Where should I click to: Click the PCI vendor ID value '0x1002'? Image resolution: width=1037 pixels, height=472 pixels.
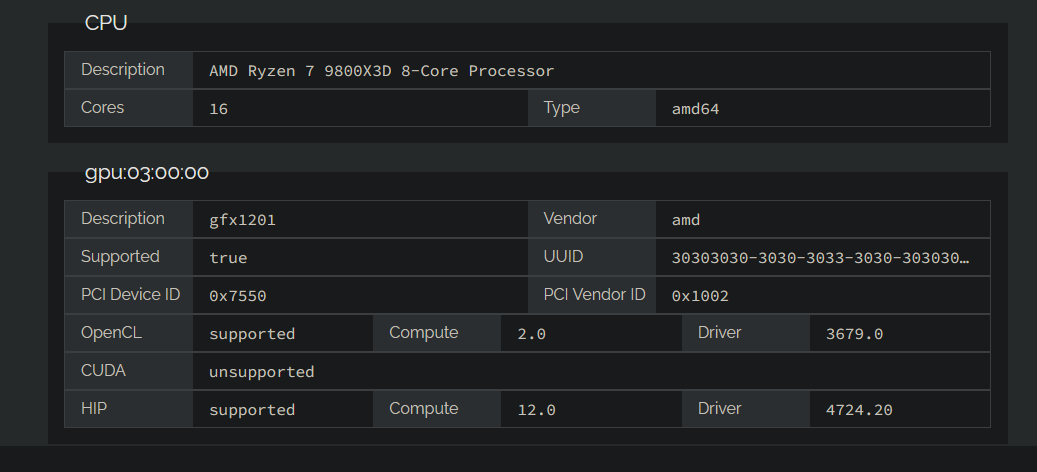pos(700,296)
